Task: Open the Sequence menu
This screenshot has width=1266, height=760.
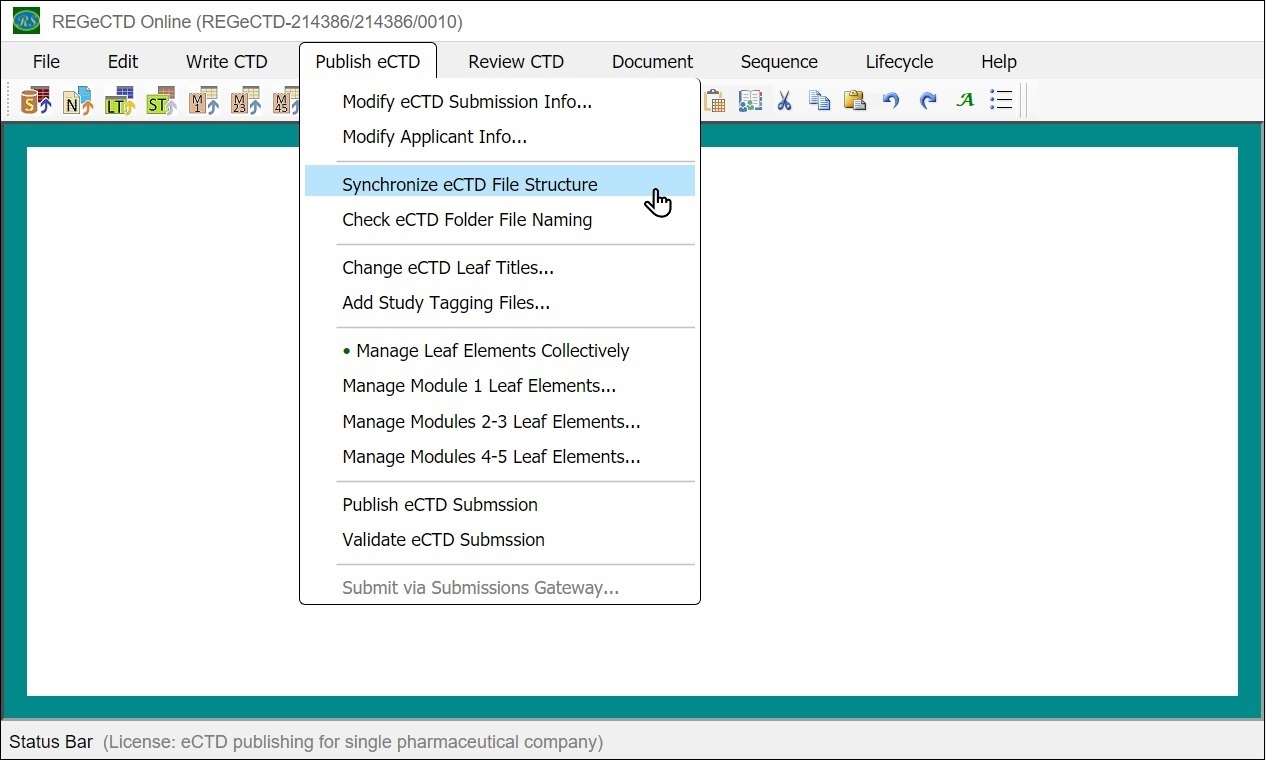Action: click(779, 62)
